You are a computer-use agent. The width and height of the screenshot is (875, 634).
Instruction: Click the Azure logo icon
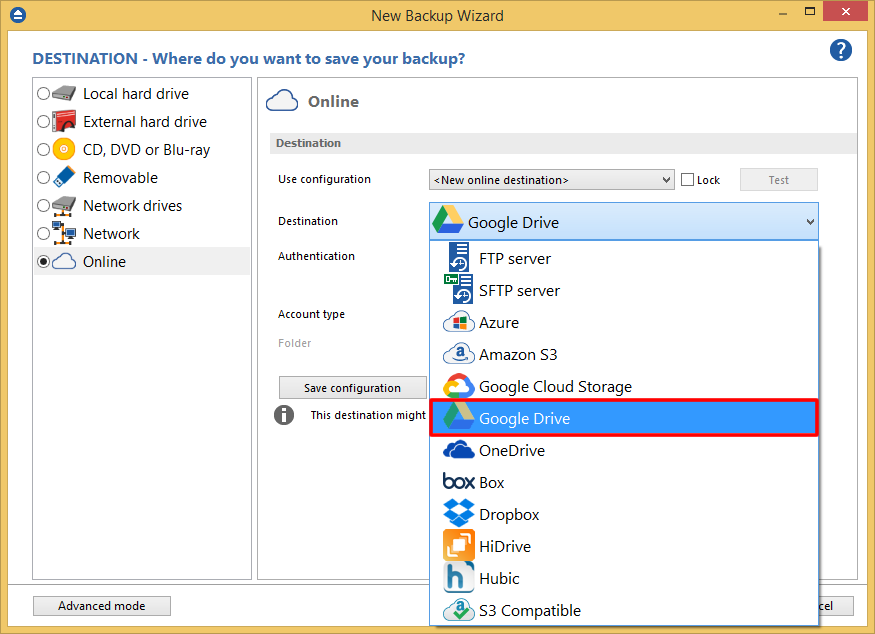pos(458,323)
